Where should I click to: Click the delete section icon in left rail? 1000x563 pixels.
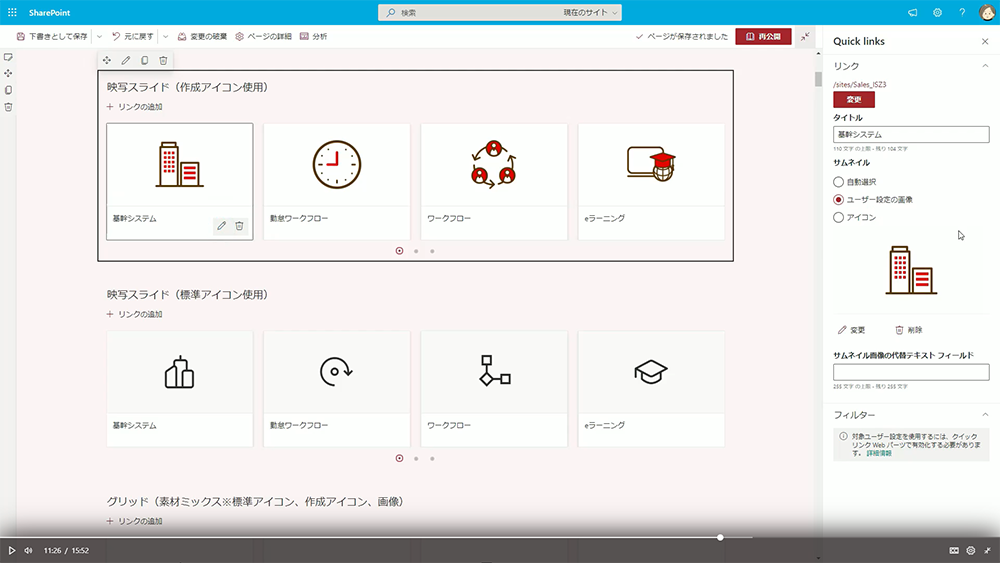(x=8, y=107)
